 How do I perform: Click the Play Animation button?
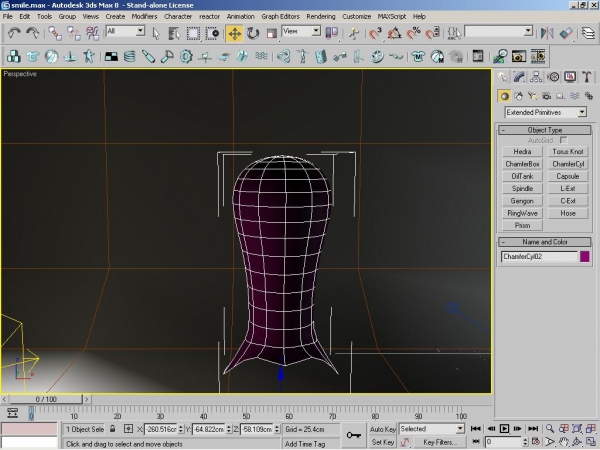click(x=504, y=429)
